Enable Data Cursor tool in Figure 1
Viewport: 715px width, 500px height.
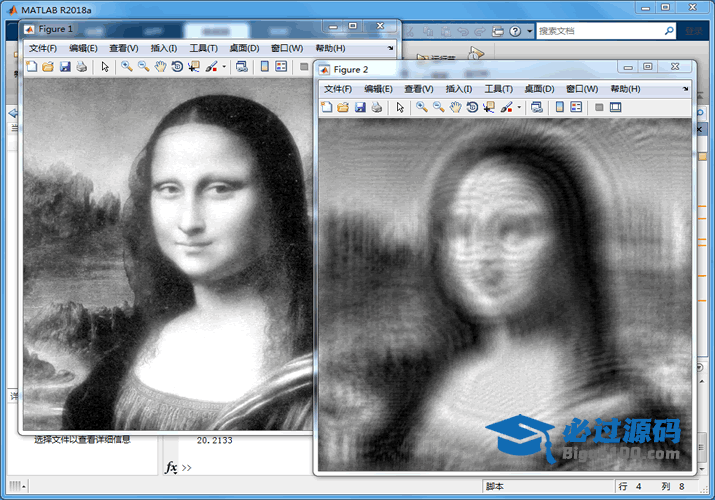194,67
